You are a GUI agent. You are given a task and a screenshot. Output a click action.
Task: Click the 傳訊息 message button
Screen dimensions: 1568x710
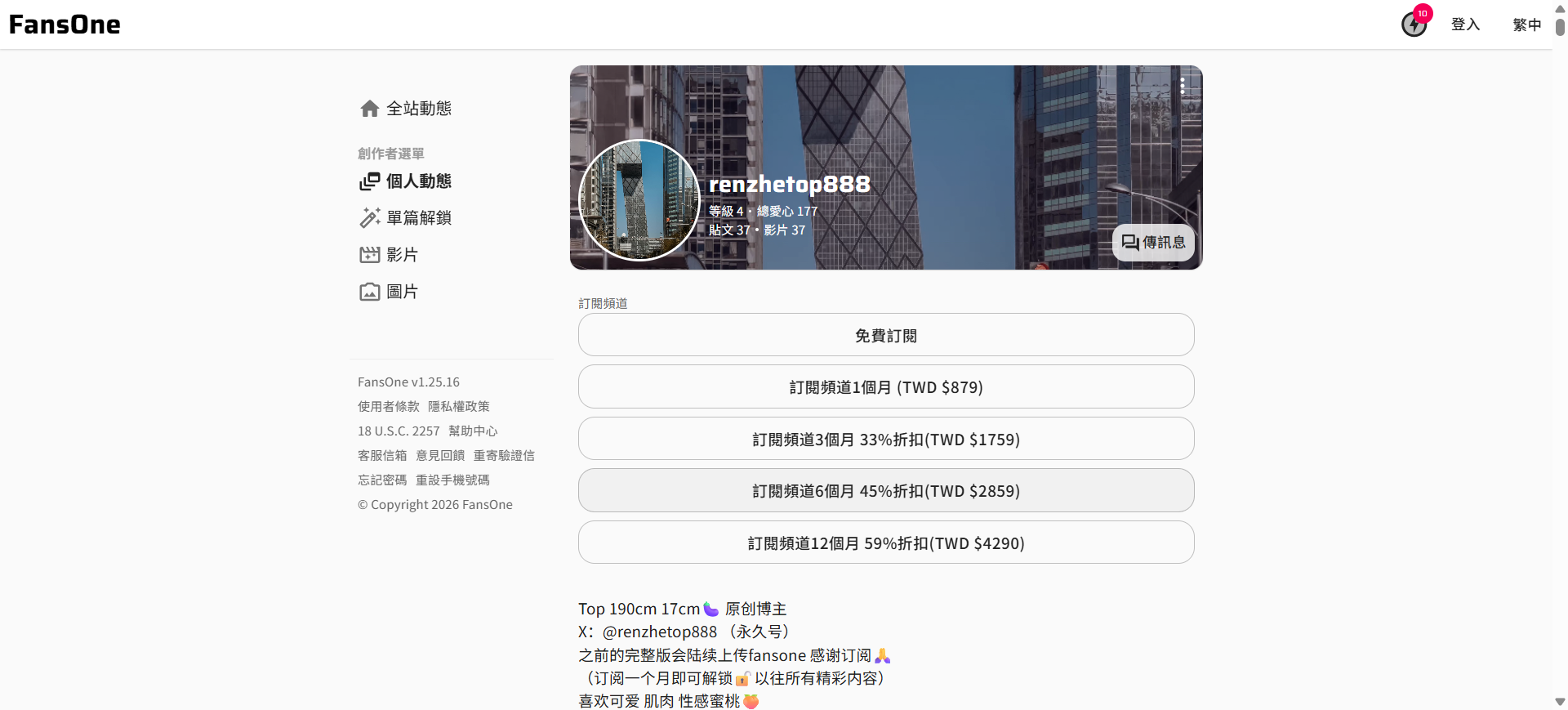pyautogui.click(x=1153, y=243)
